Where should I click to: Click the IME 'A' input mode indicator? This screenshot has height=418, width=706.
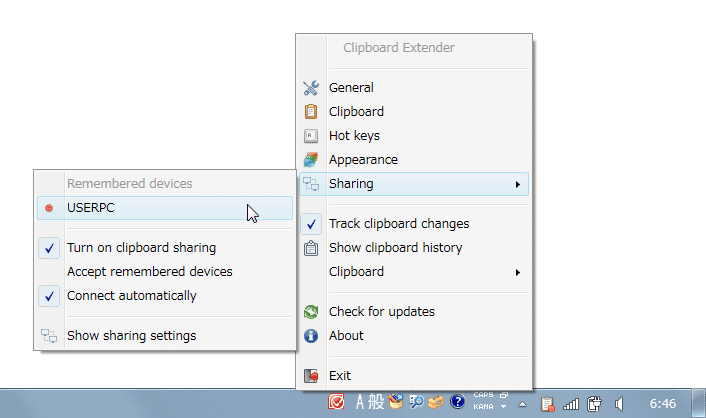(x=360, y=402)
